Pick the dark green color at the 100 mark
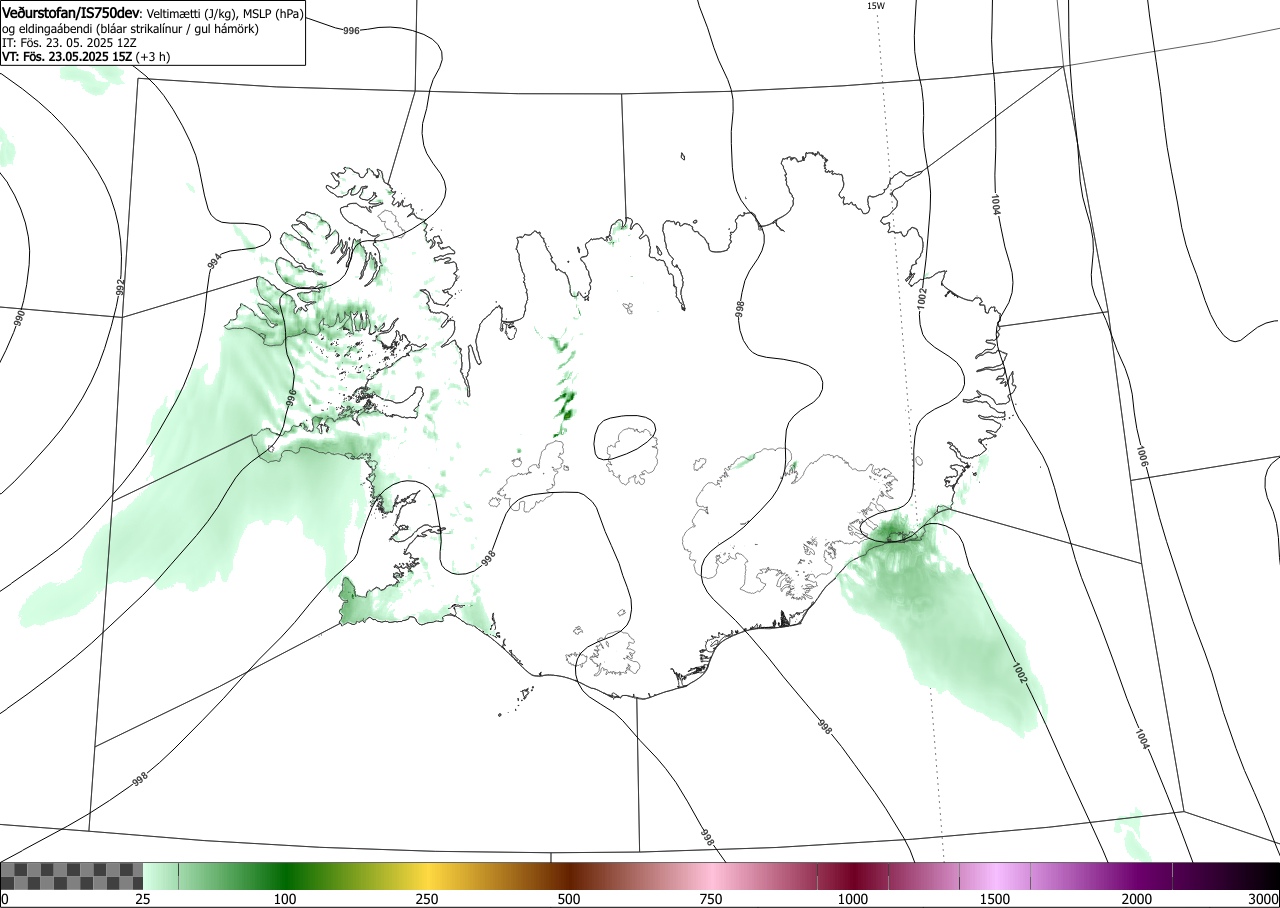Viewport: 1280px width, 908px height. coord(285,876)
